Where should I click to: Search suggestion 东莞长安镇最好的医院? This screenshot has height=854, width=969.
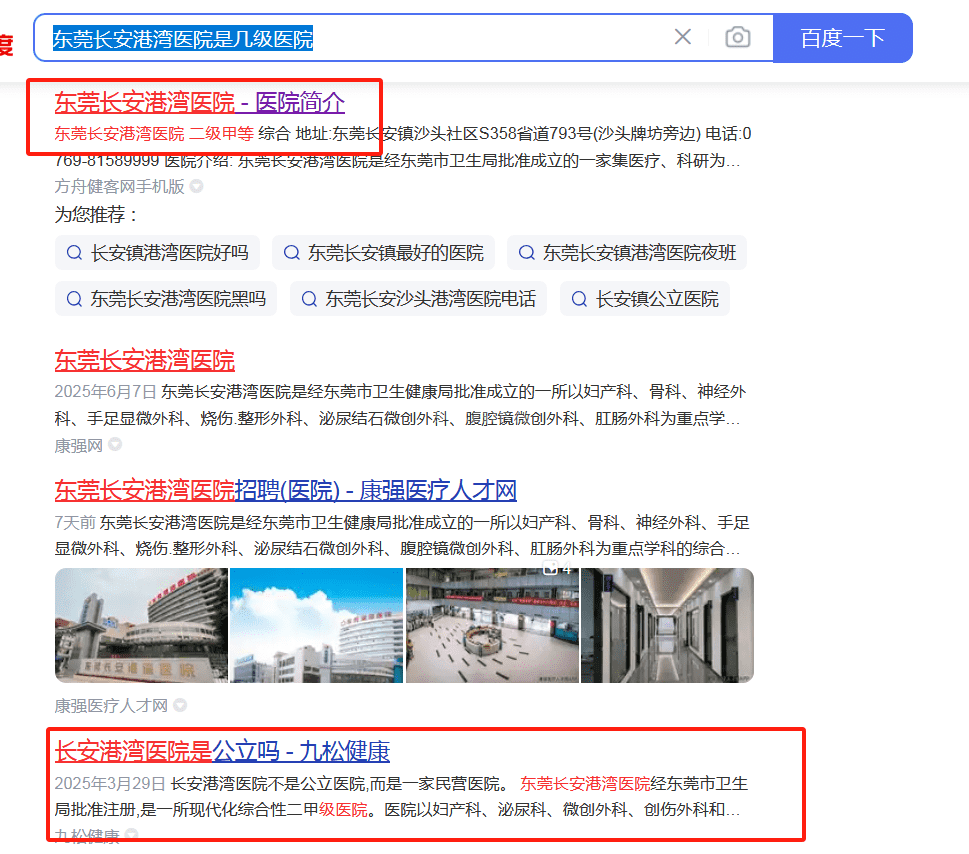pos(384,253)
